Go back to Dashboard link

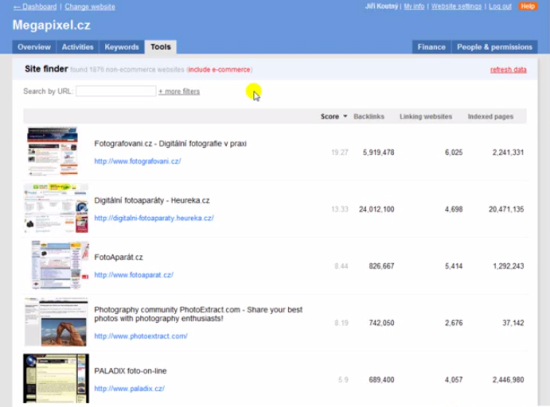pyautogui.click(x=35, y=7)
